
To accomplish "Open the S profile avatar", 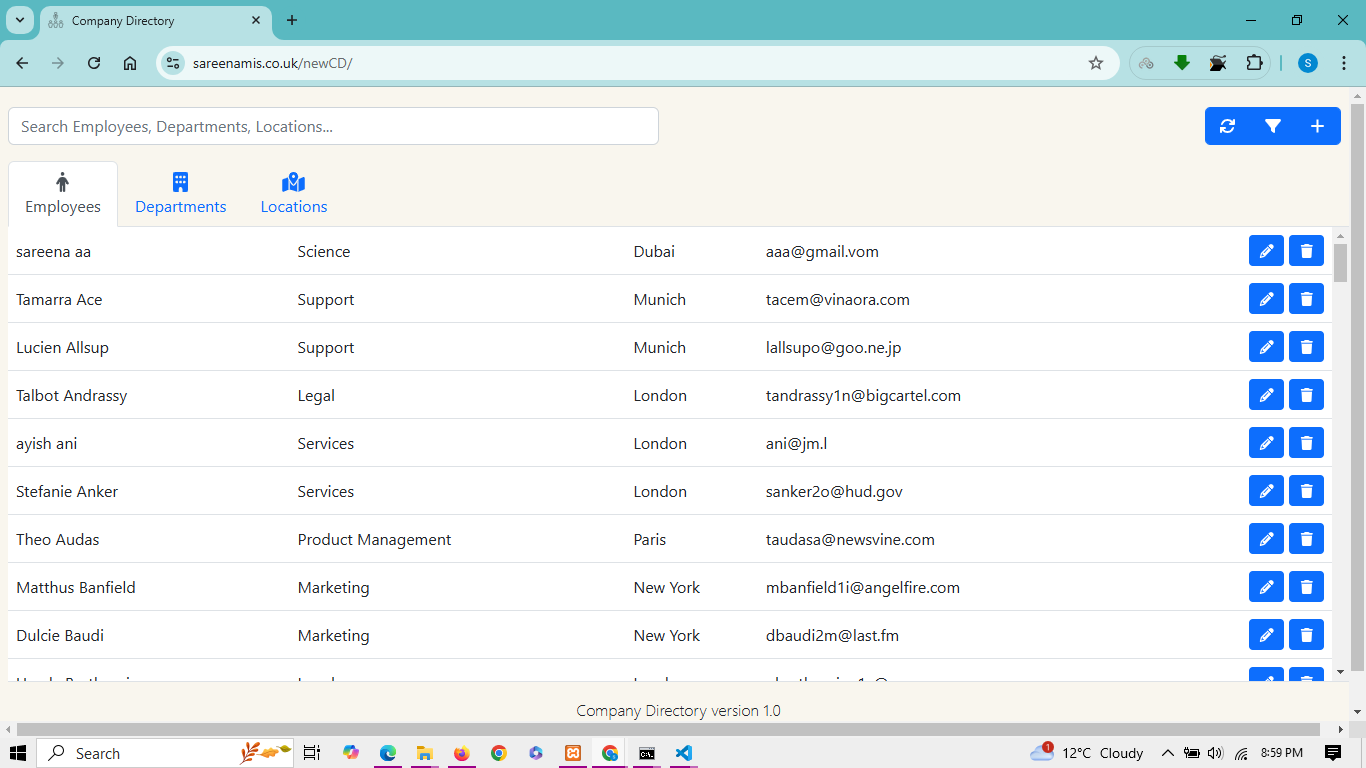I will click(1308, 63).
